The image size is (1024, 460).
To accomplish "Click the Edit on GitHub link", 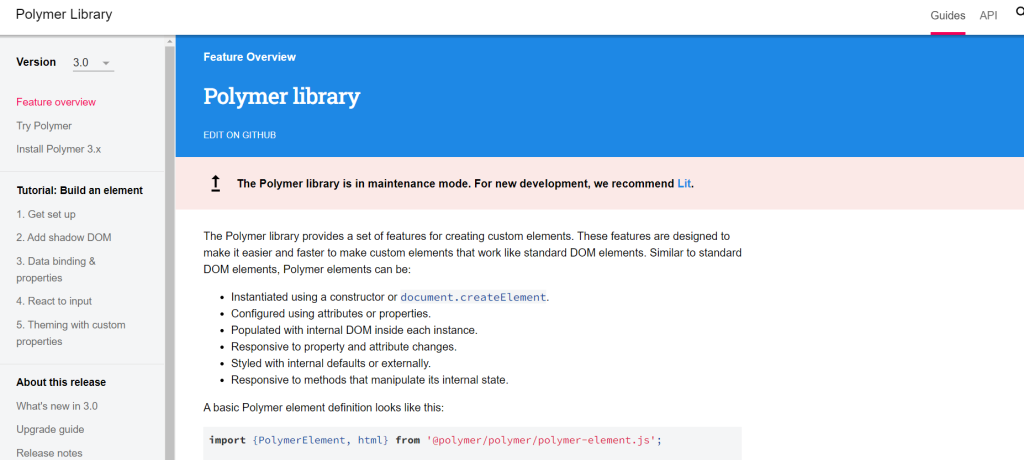I will click(x=239, y=135).
